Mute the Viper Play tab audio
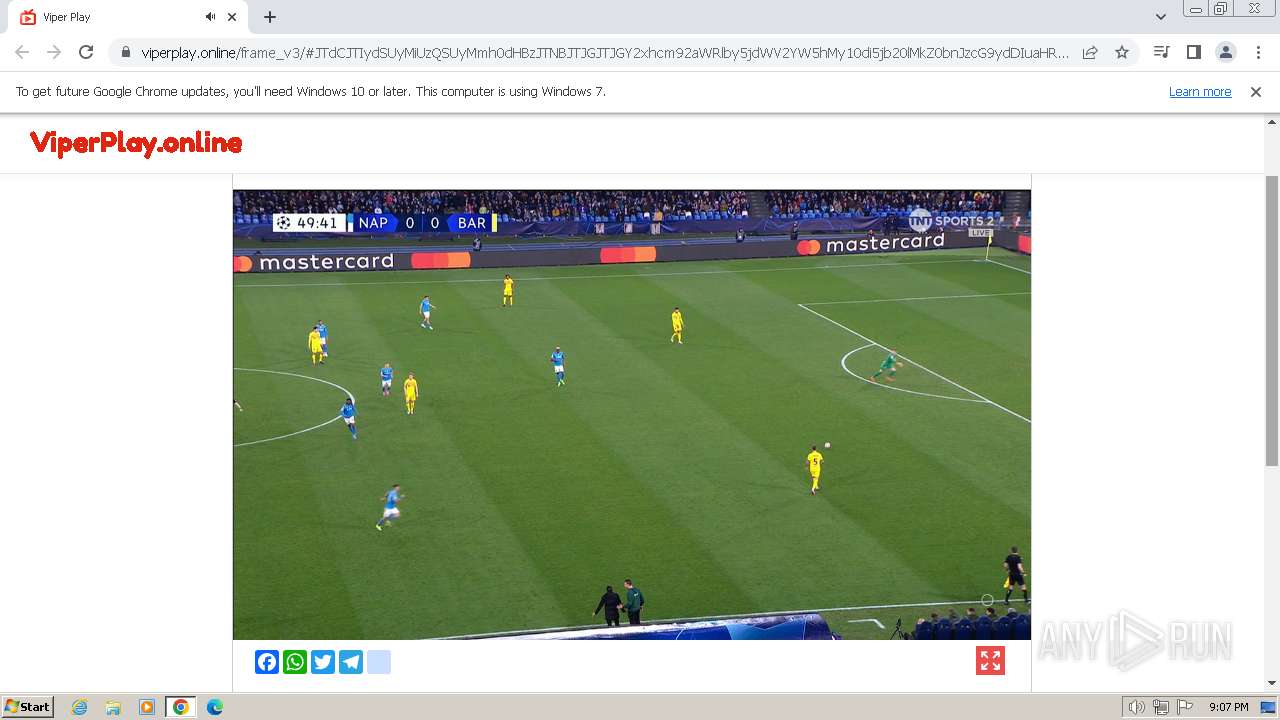This screenshot has height=720, width=1280. [x=211, y=17]
